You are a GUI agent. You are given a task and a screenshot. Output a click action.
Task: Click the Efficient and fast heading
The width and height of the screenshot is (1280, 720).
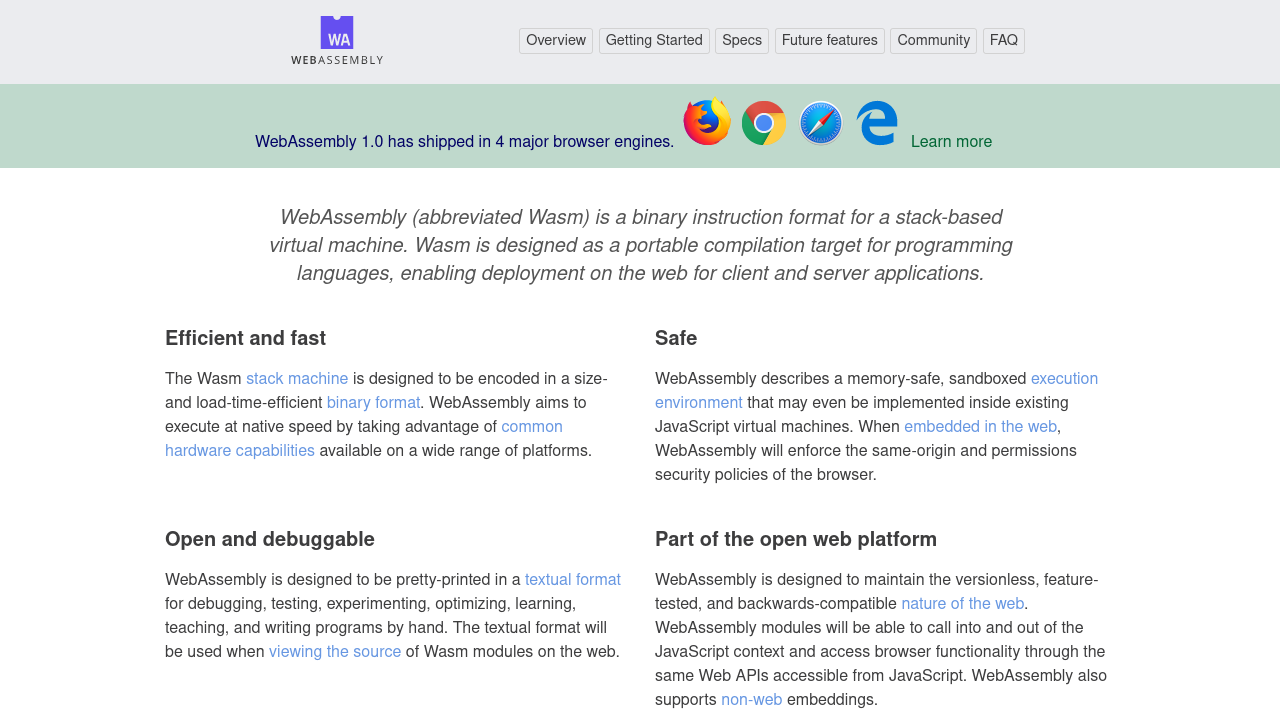[x=245, y=338]
